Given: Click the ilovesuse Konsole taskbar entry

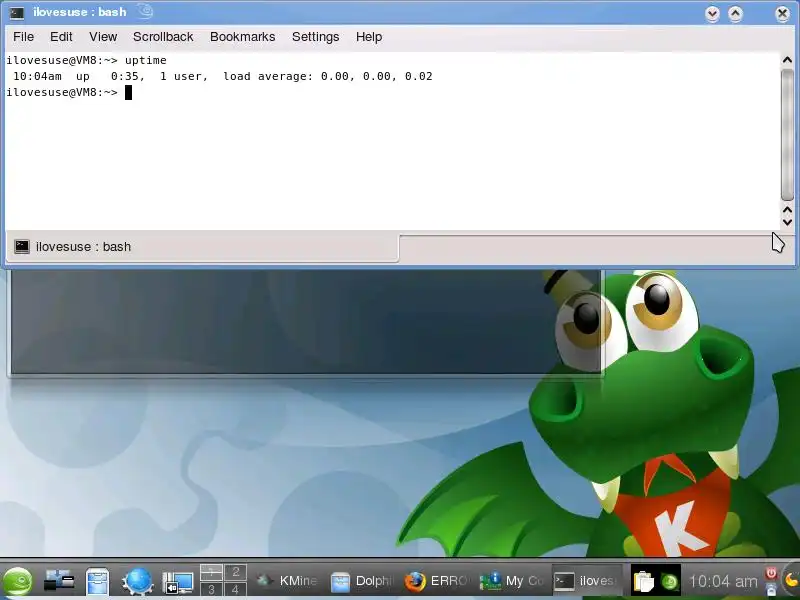Looking at the screenshot, I should 587,581.
